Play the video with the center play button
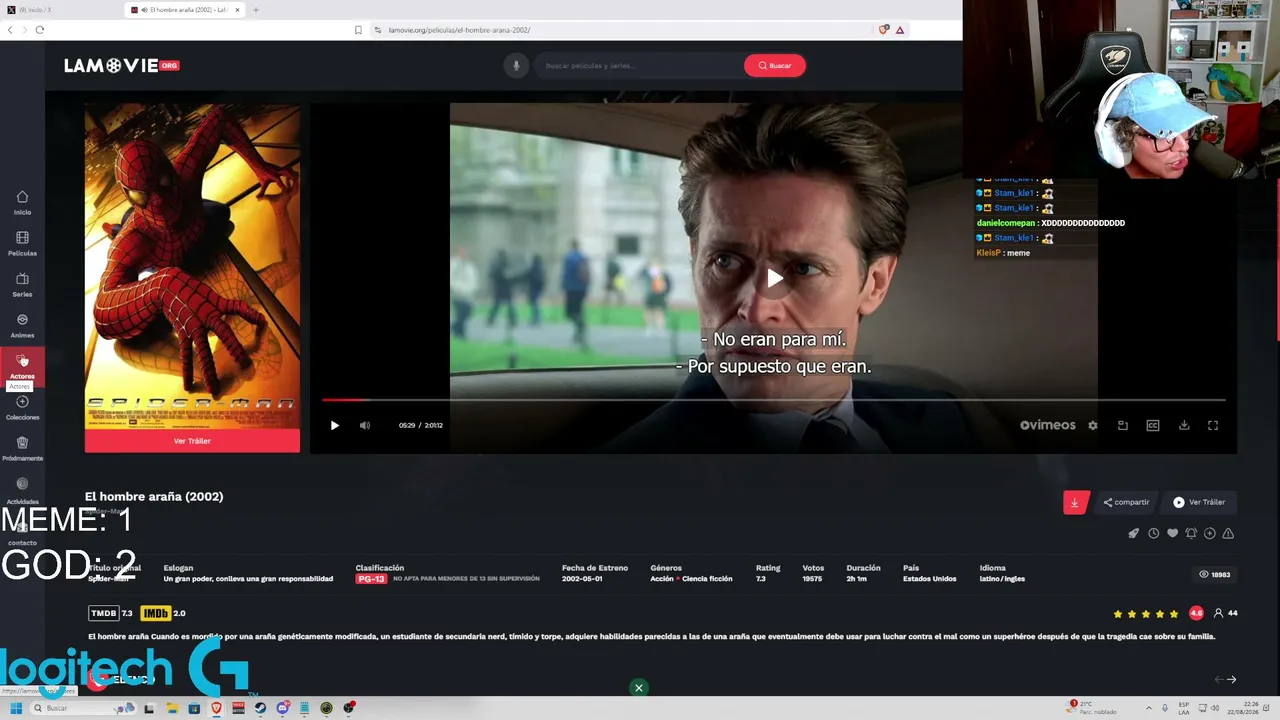1280x720 pixels. pos(774,278)
